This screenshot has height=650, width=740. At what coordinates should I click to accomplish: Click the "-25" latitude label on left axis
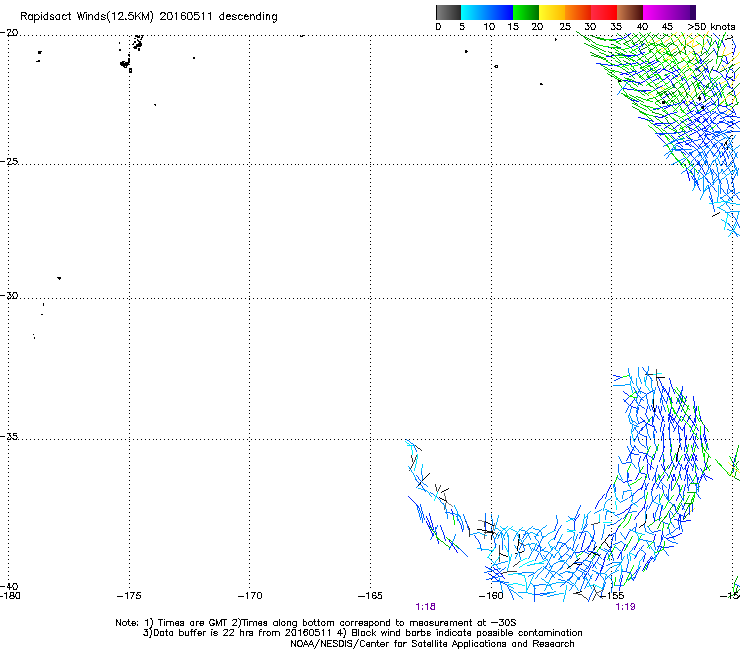[9, 161]
